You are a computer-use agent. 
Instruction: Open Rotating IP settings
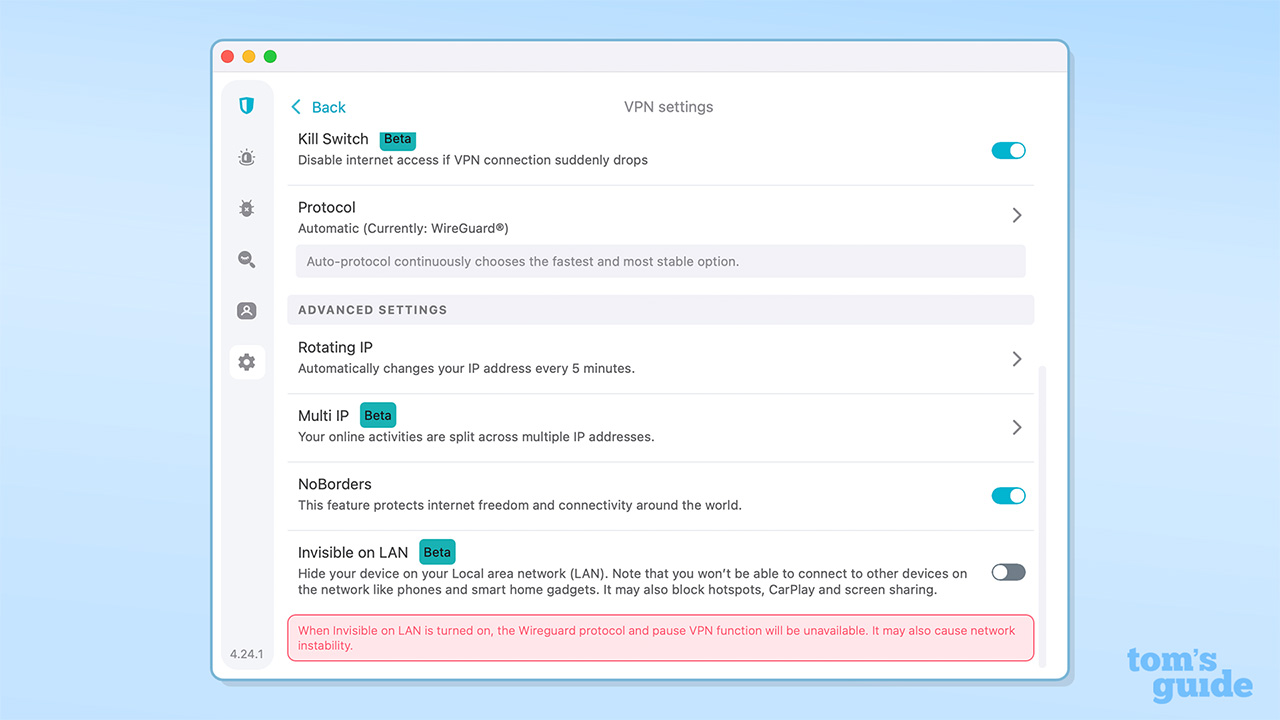[1016, 358]
